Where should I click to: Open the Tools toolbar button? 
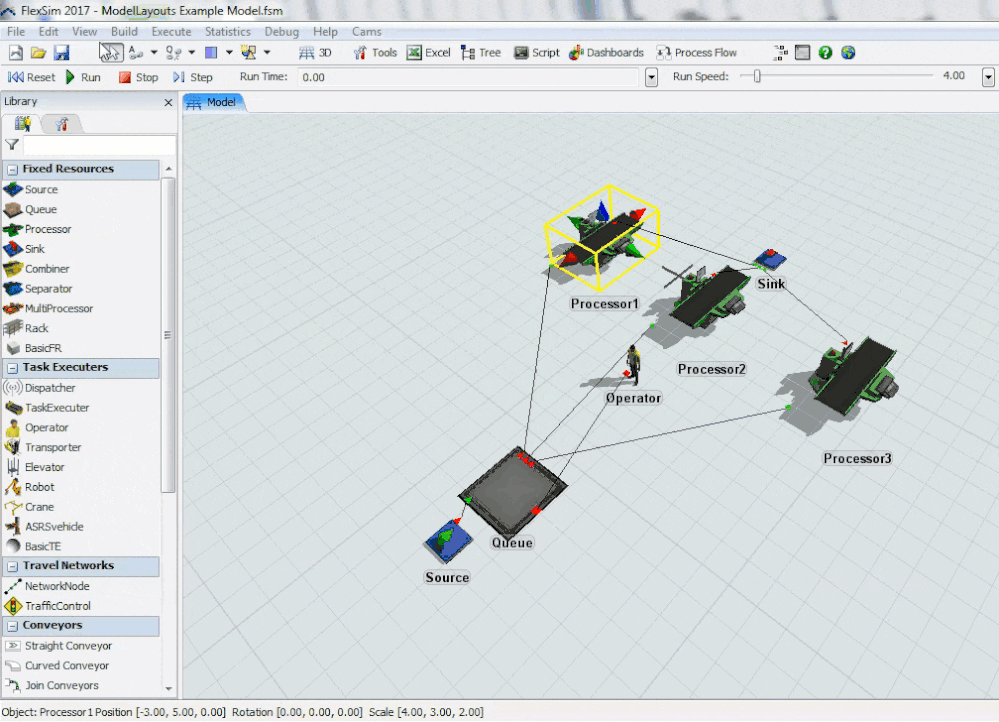(x=375, y=53)
